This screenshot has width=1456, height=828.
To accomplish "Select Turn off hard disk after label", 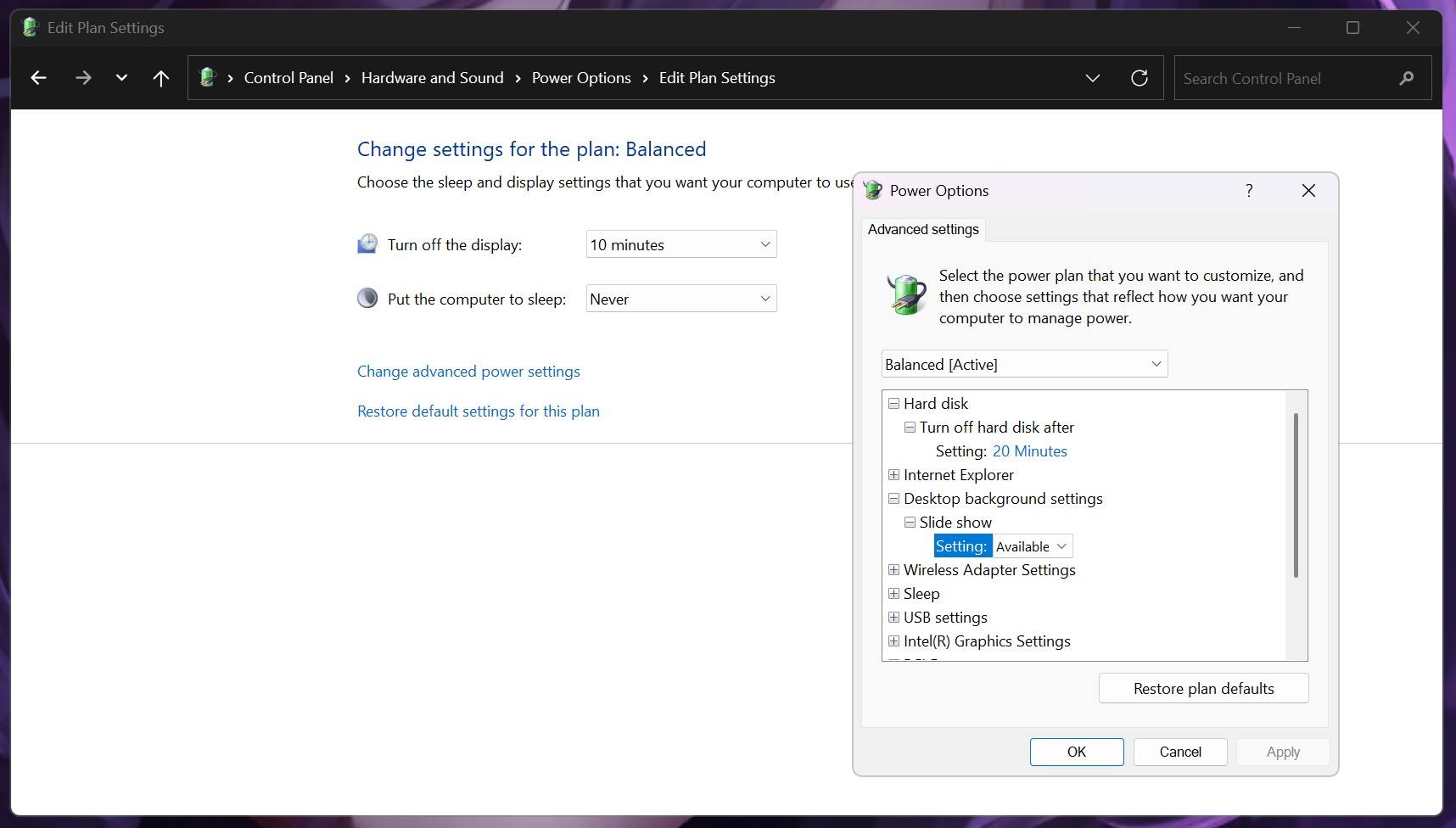I will click(997, 428).
